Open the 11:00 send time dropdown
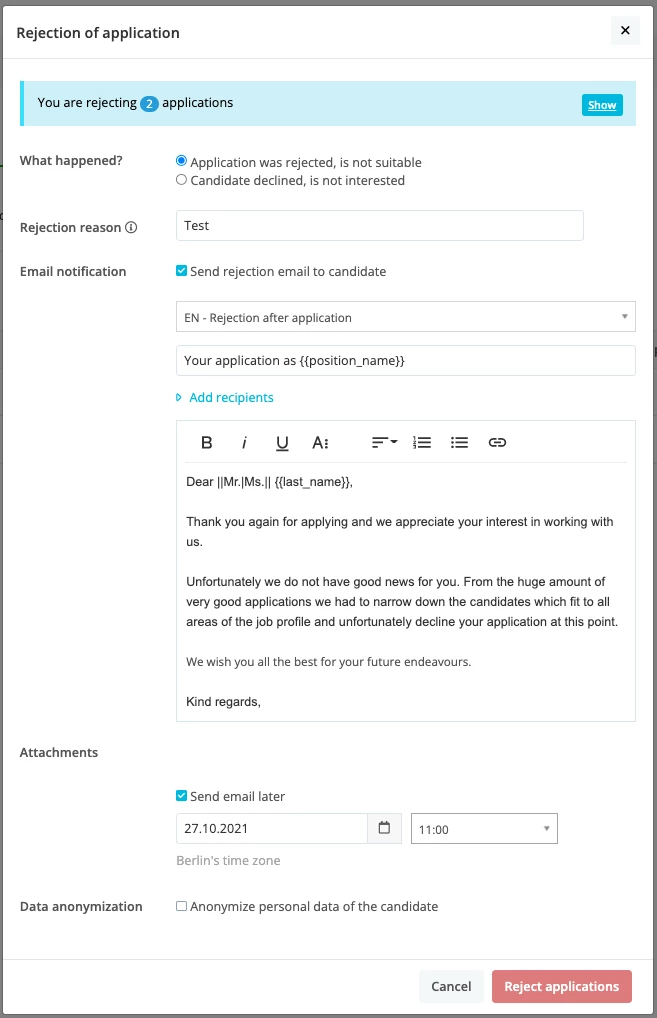This screenshot has width=657, height=1018. tap(484, 829)
